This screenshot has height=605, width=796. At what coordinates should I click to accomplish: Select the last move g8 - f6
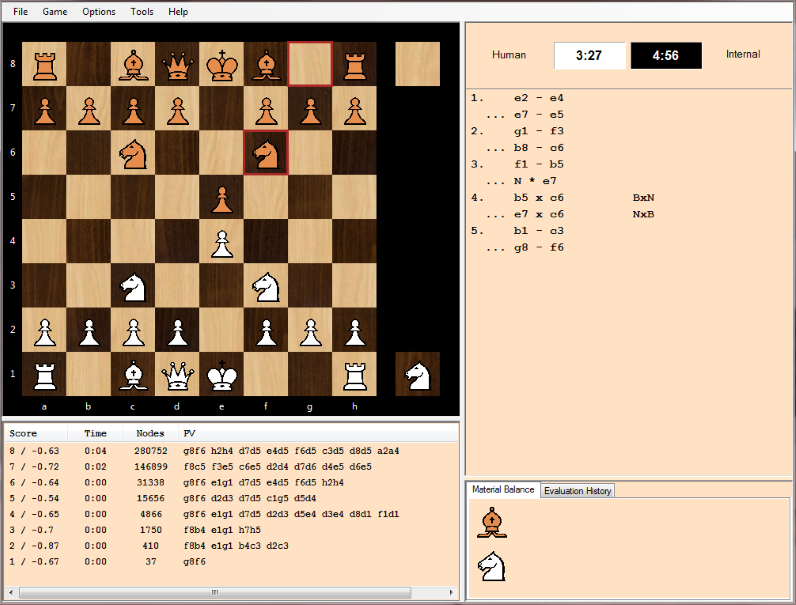click(x=539, y=247)
